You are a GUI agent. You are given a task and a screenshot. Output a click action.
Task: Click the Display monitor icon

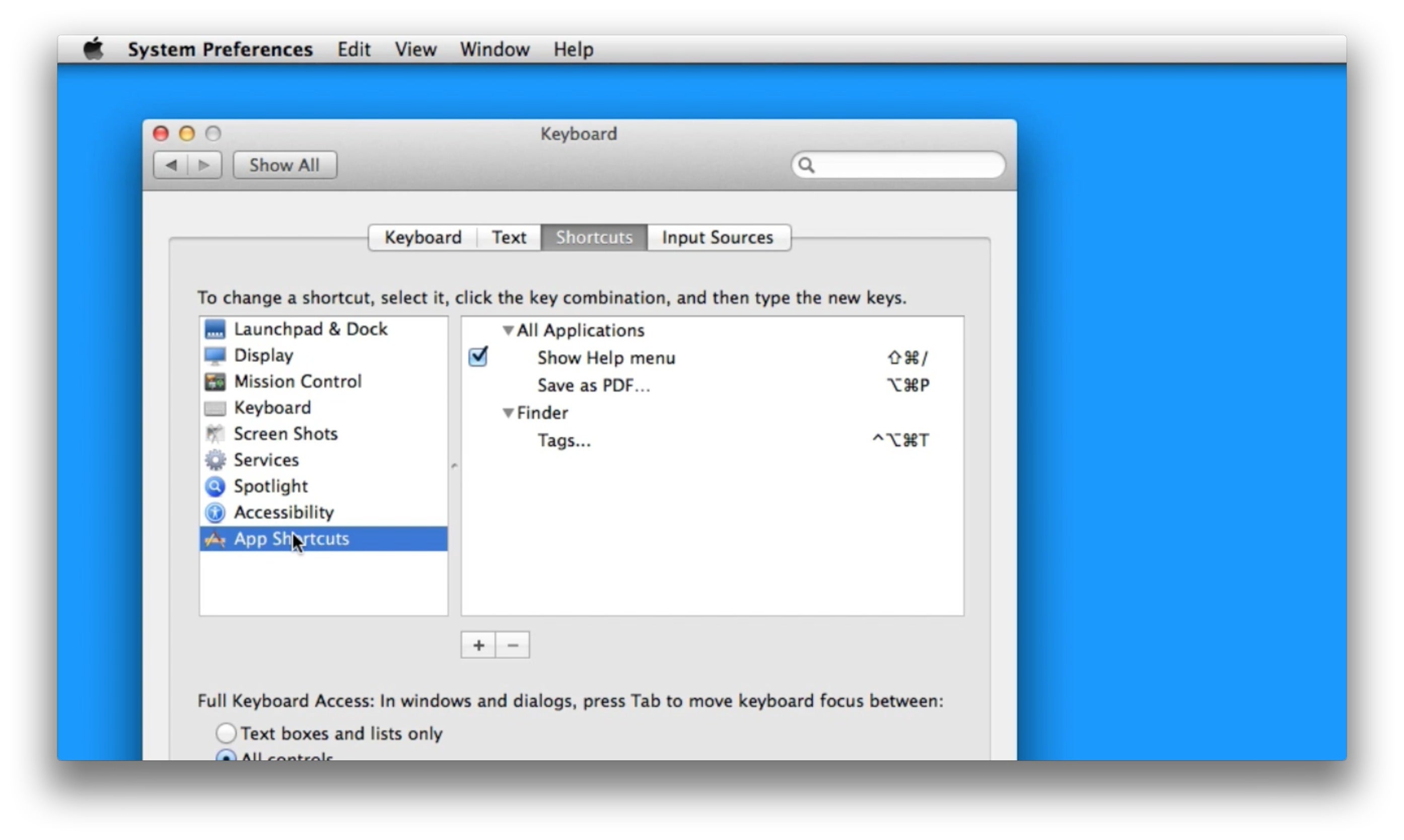215,356
